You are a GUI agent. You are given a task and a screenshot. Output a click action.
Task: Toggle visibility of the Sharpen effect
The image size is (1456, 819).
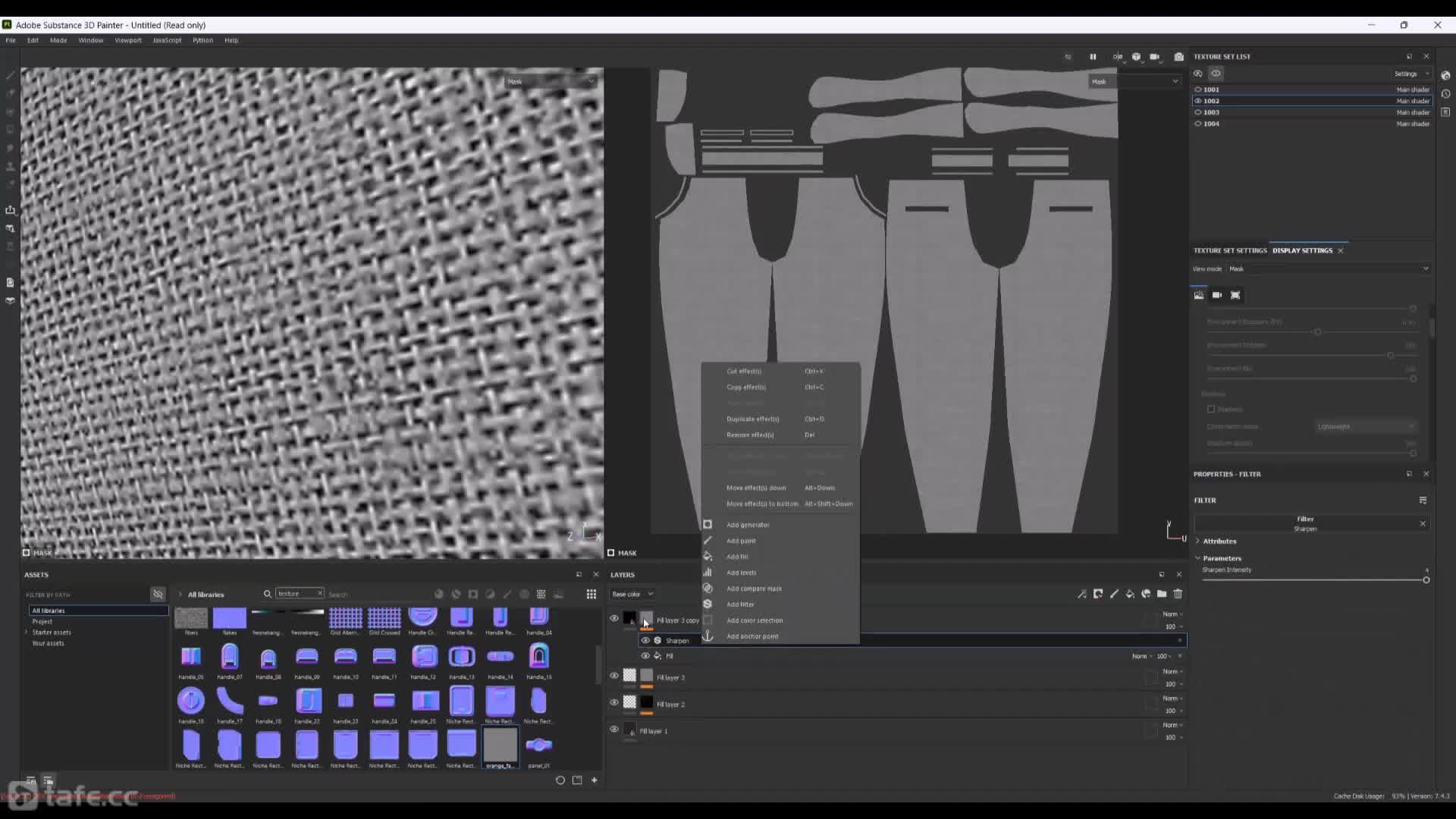(645, 640)
